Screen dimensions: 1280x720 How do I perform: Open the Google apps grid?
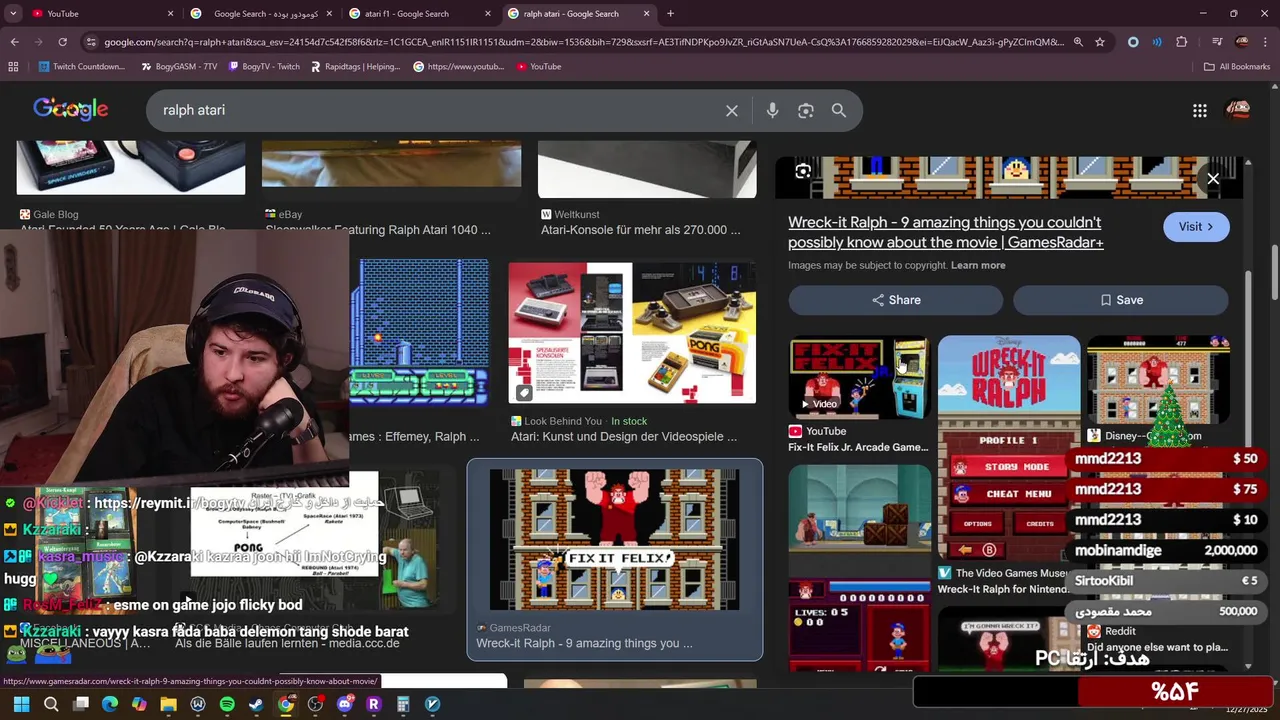click(1200, 111)
